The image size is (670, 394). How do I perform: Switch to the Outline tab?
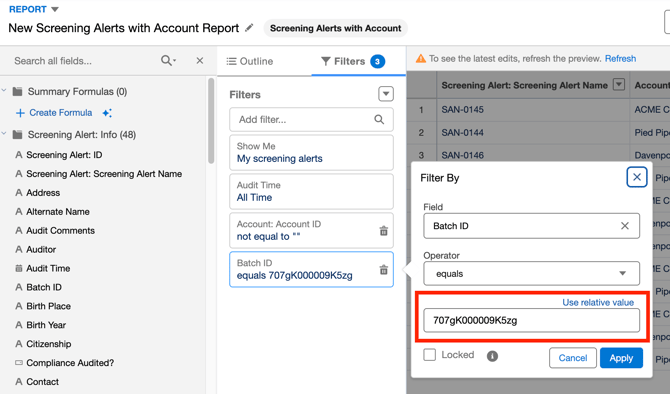point(250,61)
